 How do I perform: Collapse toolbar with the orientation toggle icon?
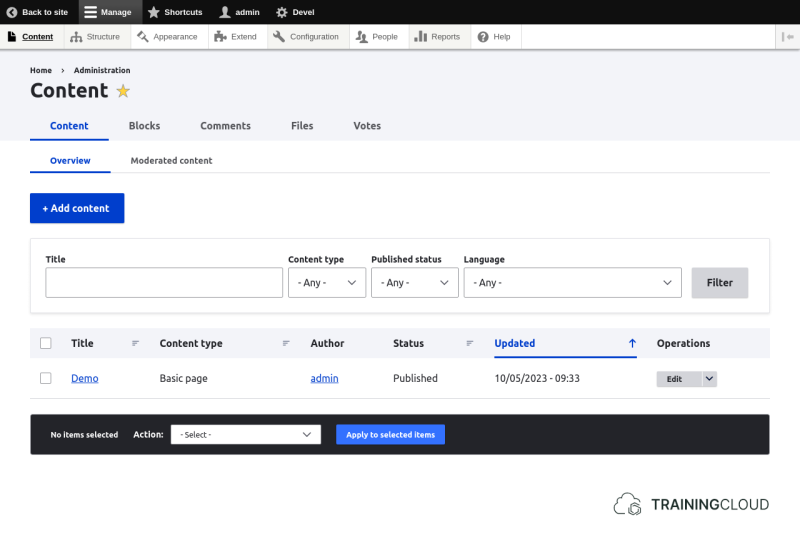pyautogui.click(x=788, y=37)
